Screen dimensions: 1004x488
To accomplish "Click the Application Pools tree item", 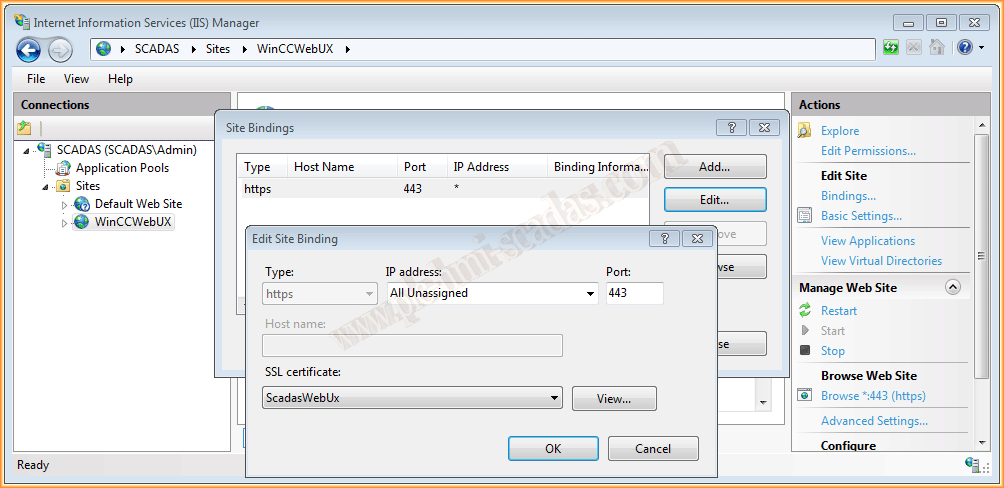I will click(122, 168).
